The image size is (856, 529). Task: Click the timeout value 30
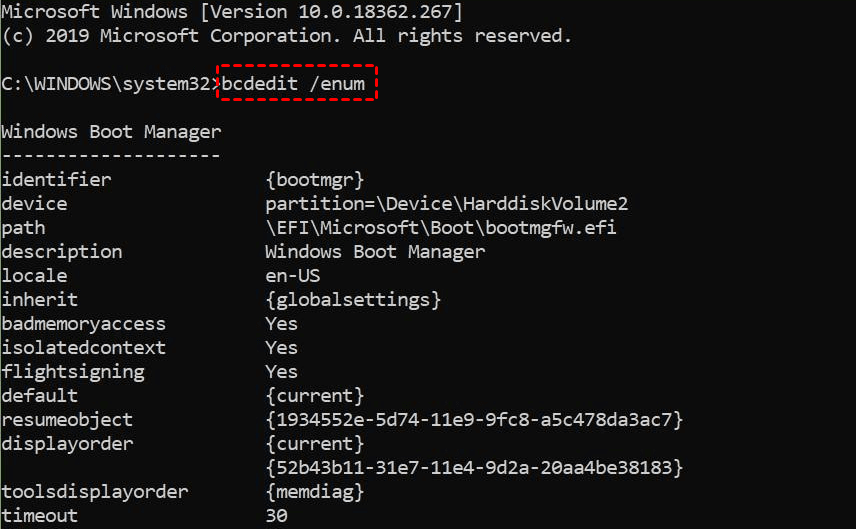pos(276,516)
